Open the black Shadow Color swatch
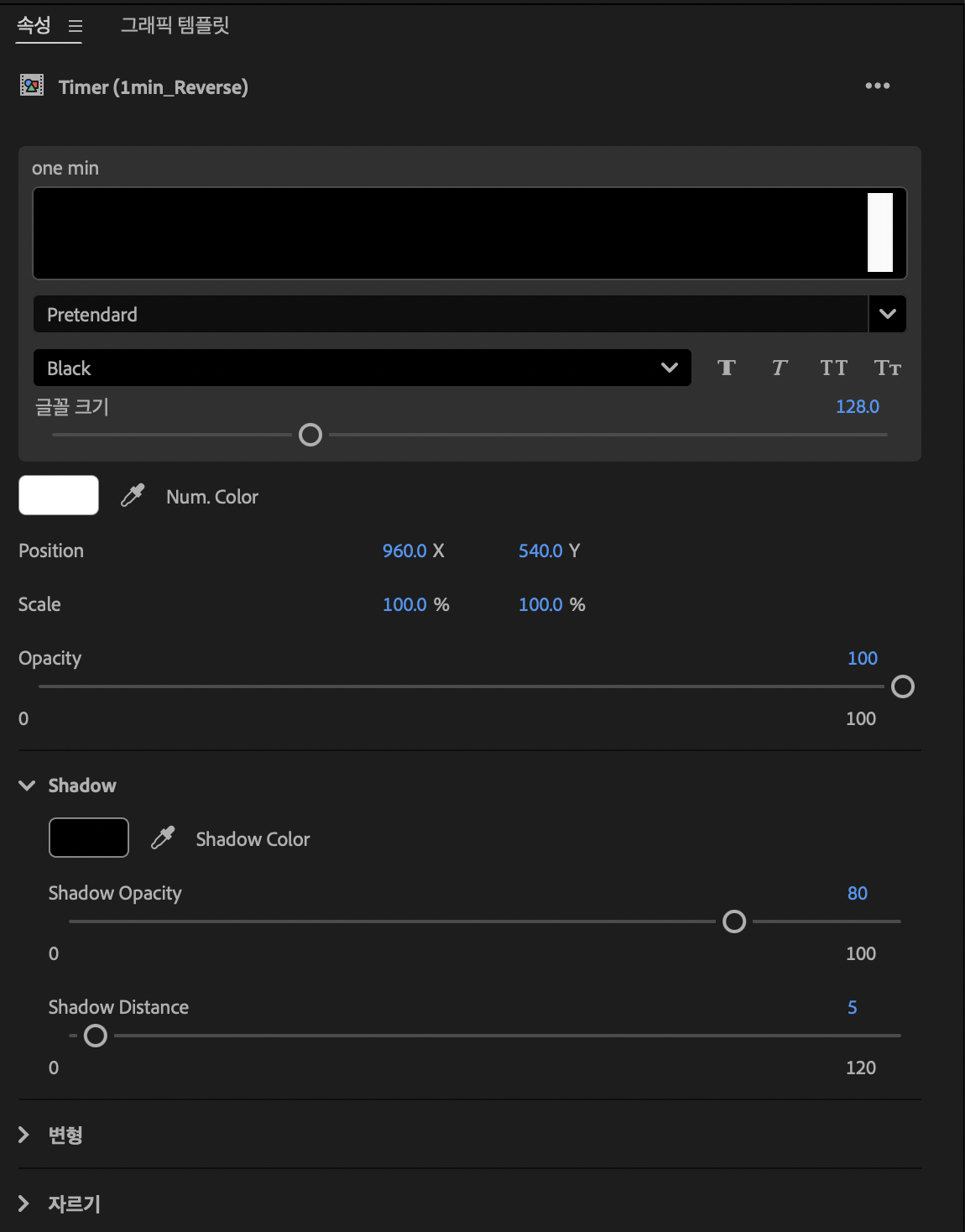965x1232 pixels. point(89,838)
